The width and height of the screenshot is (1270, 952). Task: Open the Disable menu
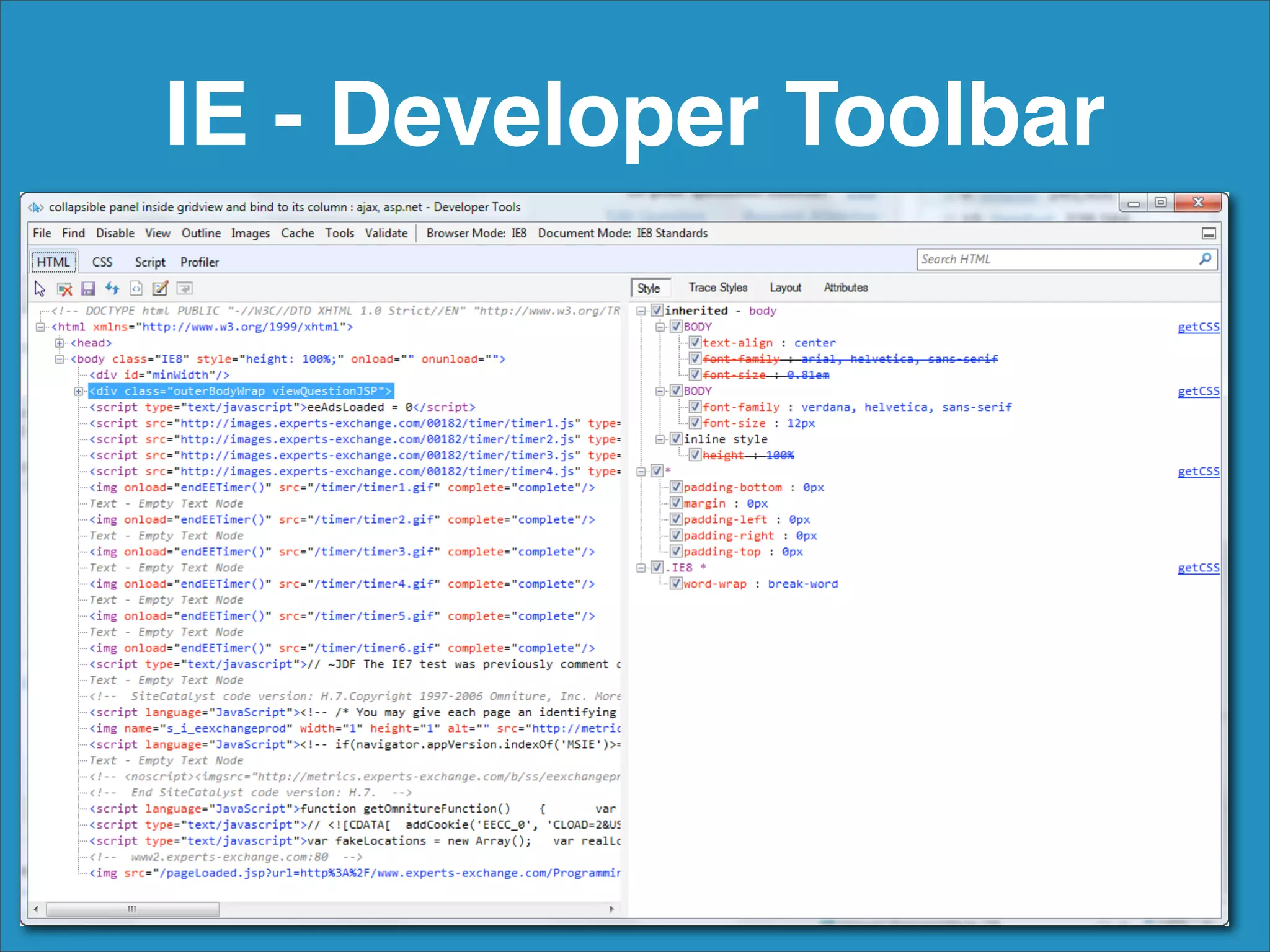(115, 234)
